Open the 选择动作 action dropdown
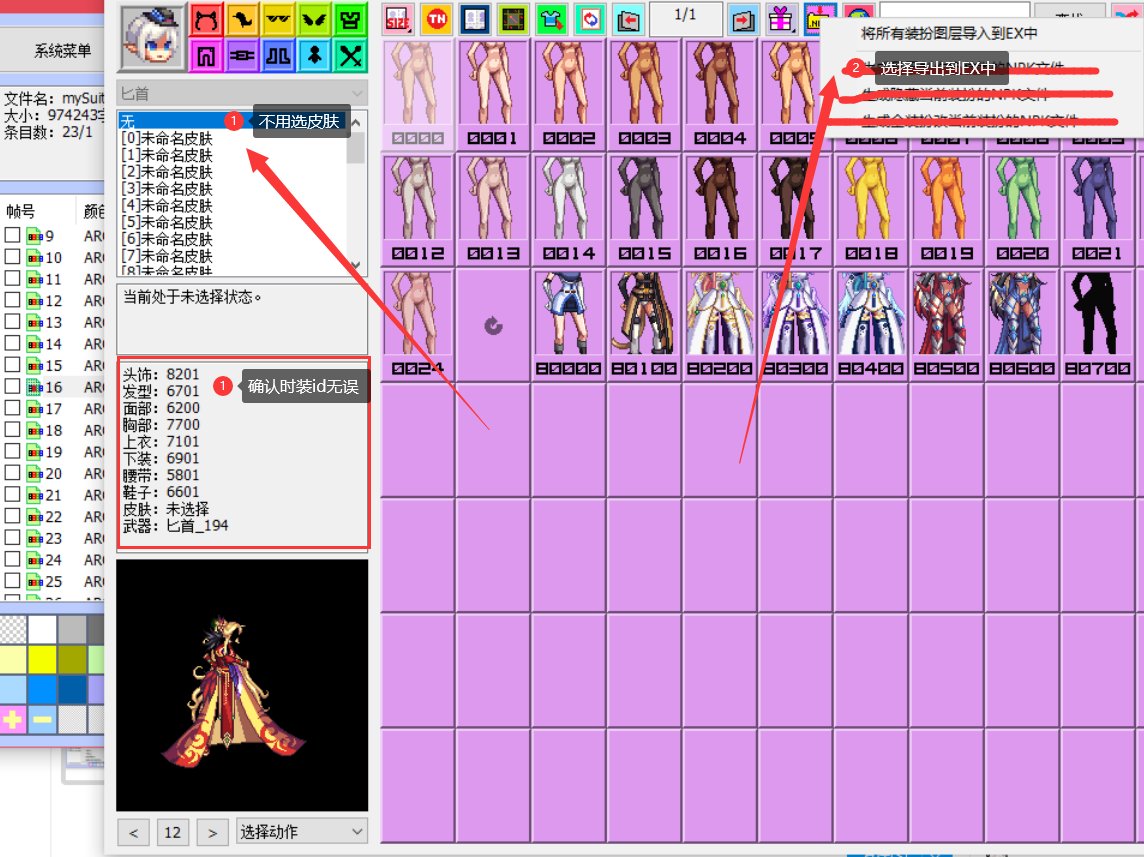 [302, 831]
